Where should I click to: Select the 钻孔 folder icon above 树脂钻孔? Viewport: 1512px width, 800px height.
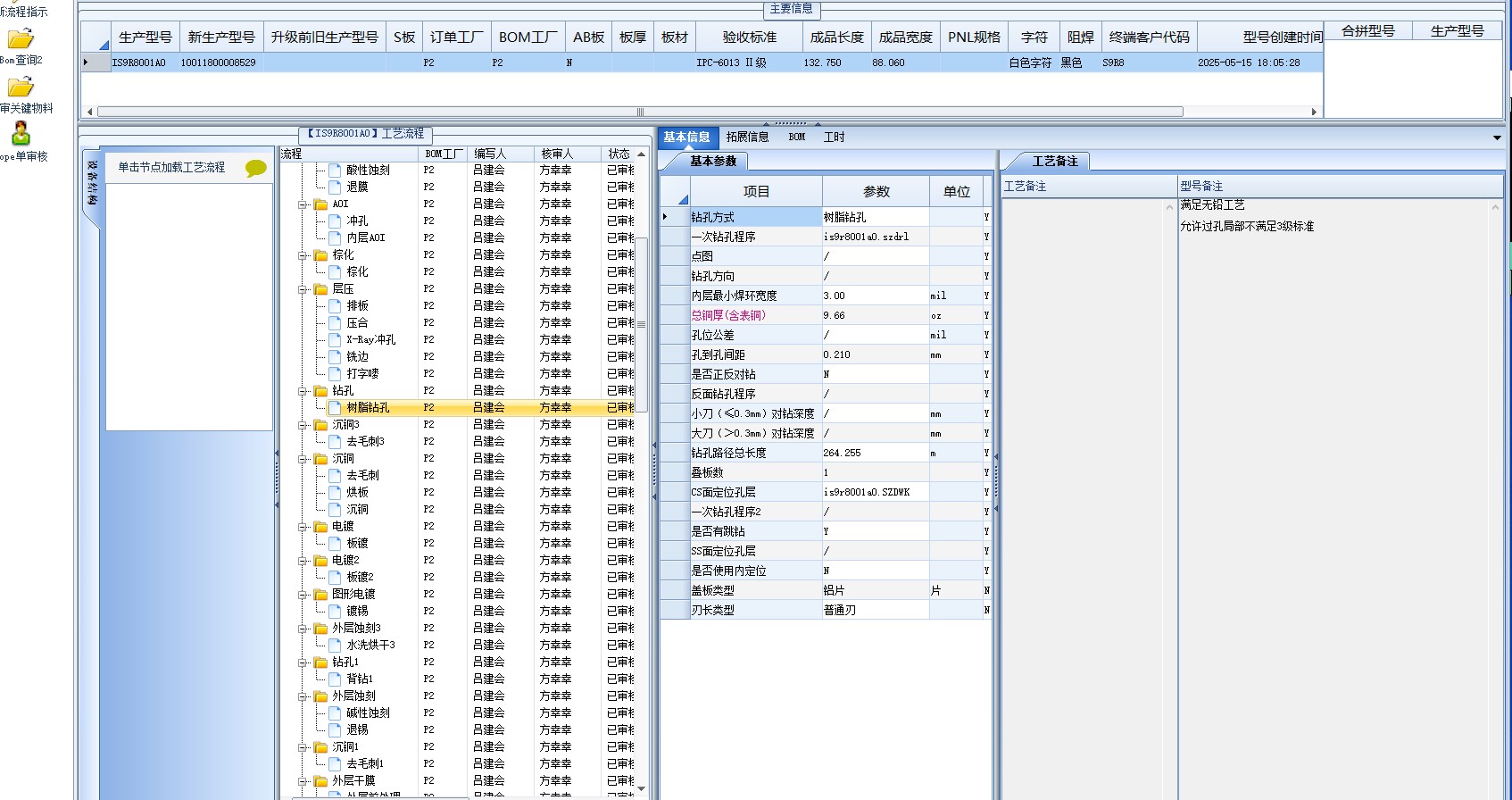click(x=321, y=391)
